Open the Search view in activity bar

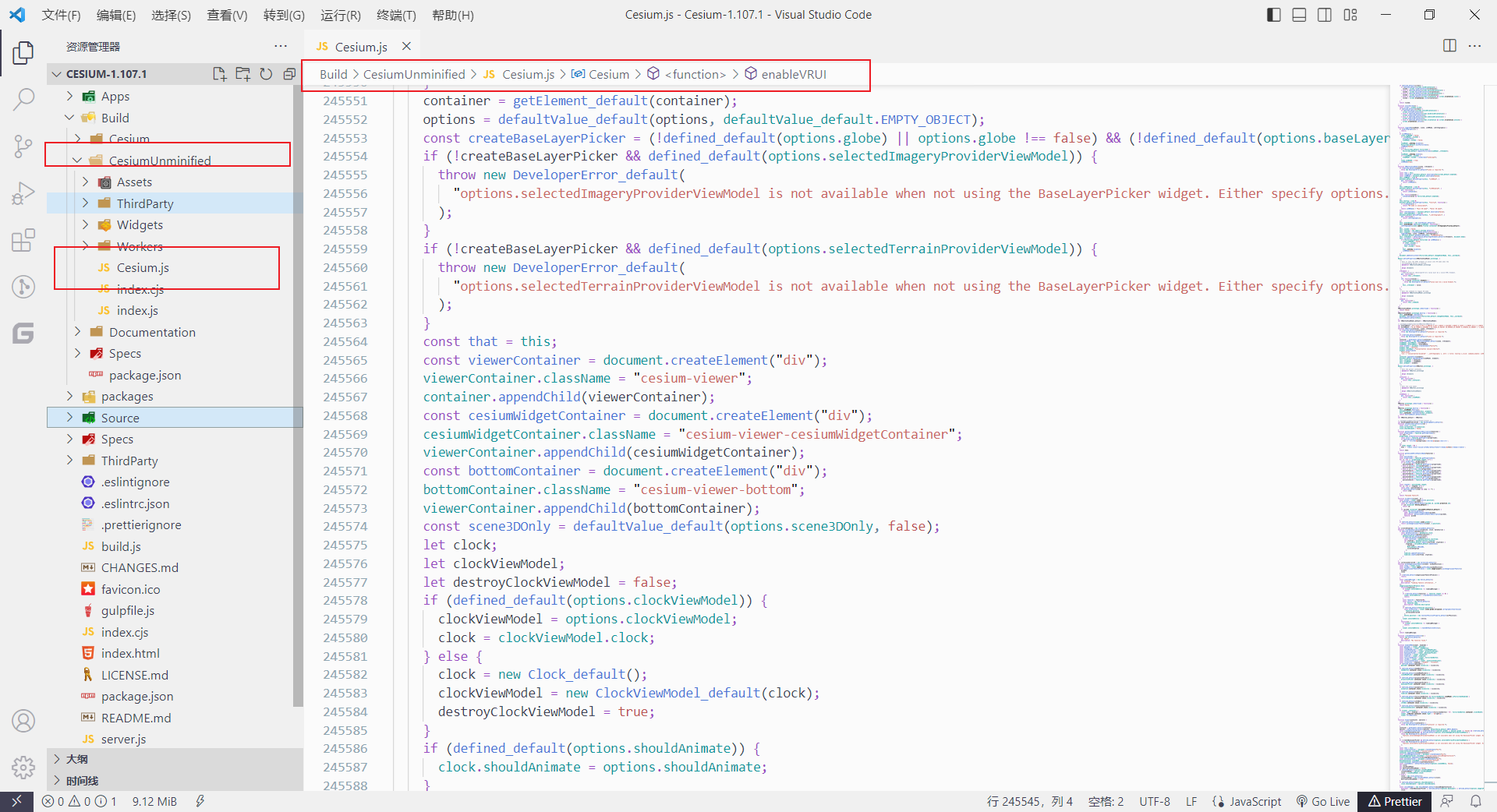coord(23,99)
